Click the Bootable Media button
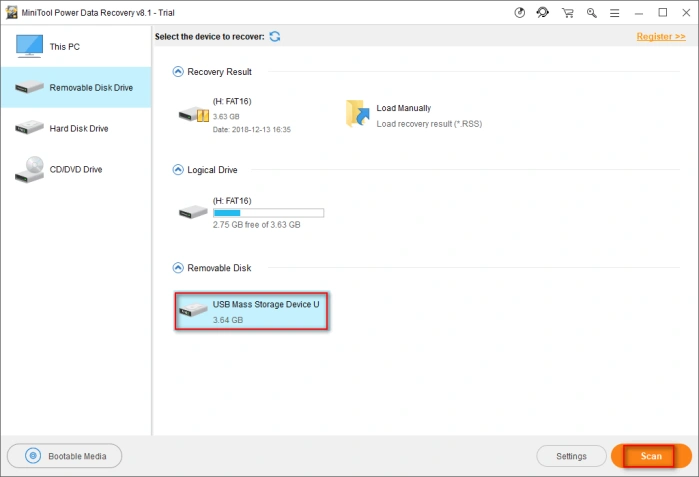Viewport: 699px width, 477px height. (x=65, y=456)
